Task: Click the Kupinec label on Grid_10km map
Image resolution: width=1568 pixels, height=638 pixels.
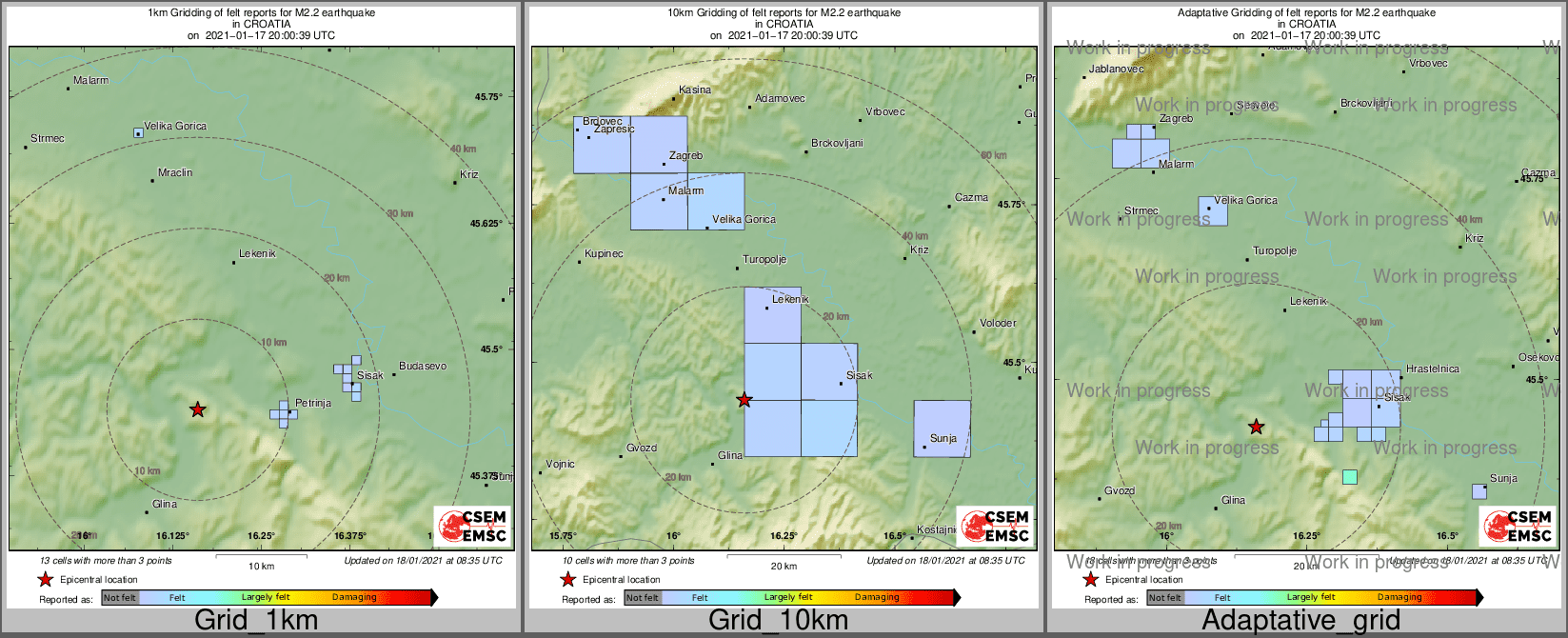Action: pos(604,253)
